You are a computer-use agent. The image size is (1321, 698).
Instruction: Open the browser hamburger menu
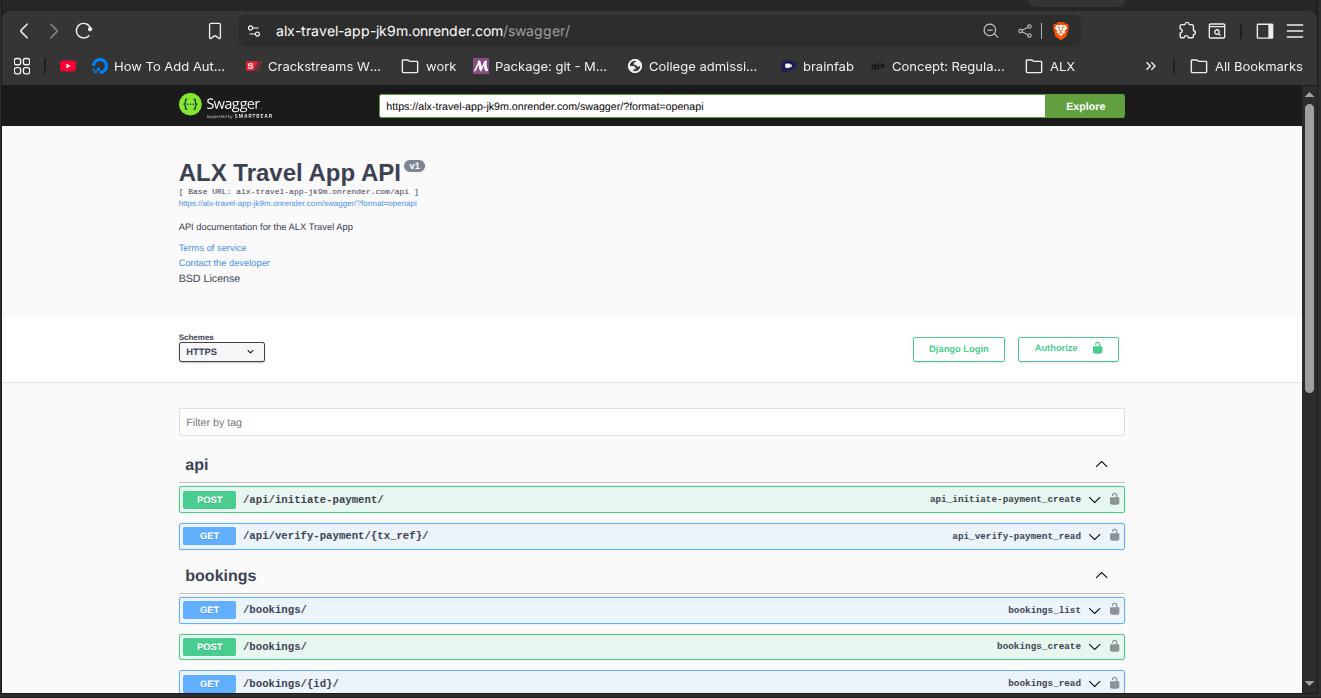[x=1294, y=30]
